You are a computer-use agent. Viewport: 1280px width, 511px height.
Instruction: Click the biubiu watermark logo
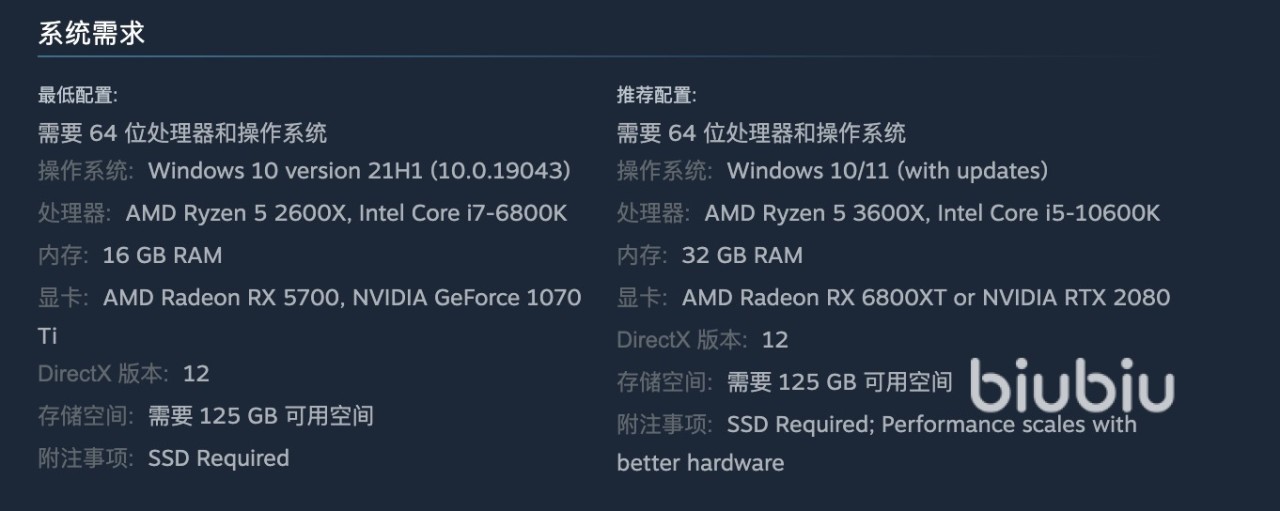pyautogui.click(x=1072, y=386)
